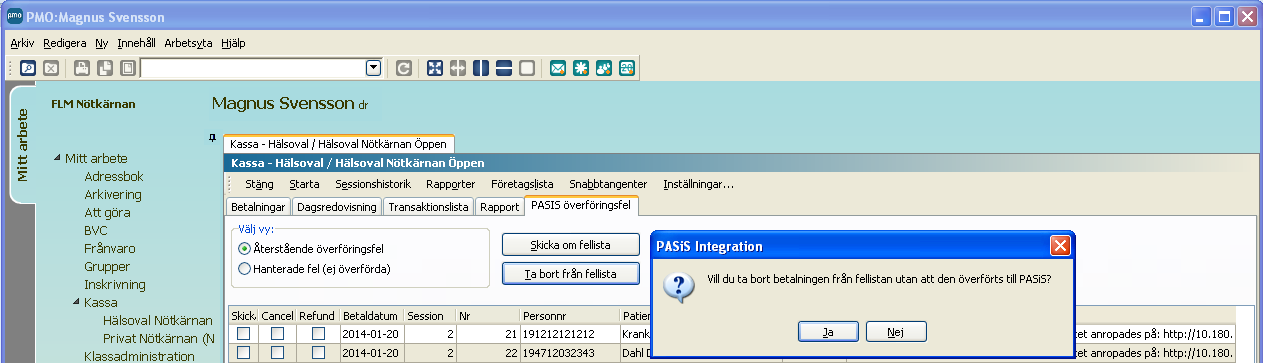Close the PASiS Integration dialog
Image resolution: width=1263 pixels, height=363 pixels.
tap(1060, 246)
